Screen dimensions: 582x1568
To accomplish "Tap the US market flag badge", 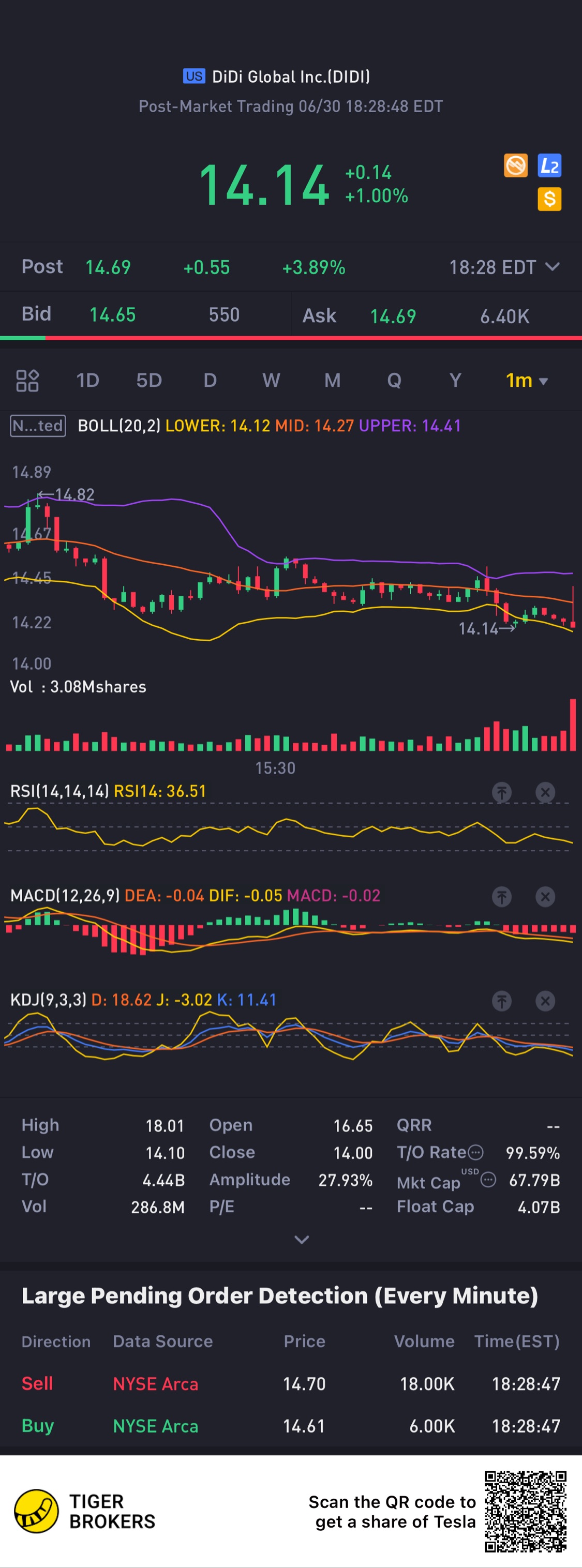I will click(x=193, y=76).
